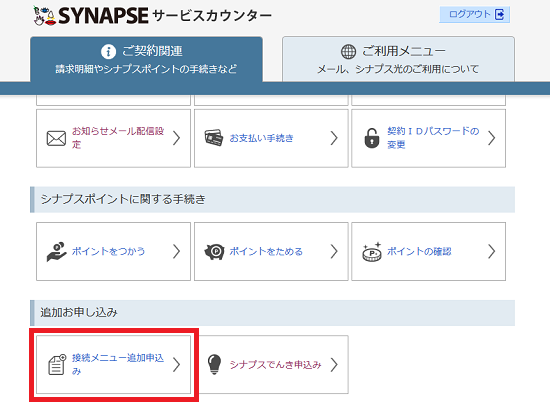
Task: Open お支払い手続き link
Action: tap(261, 138)
